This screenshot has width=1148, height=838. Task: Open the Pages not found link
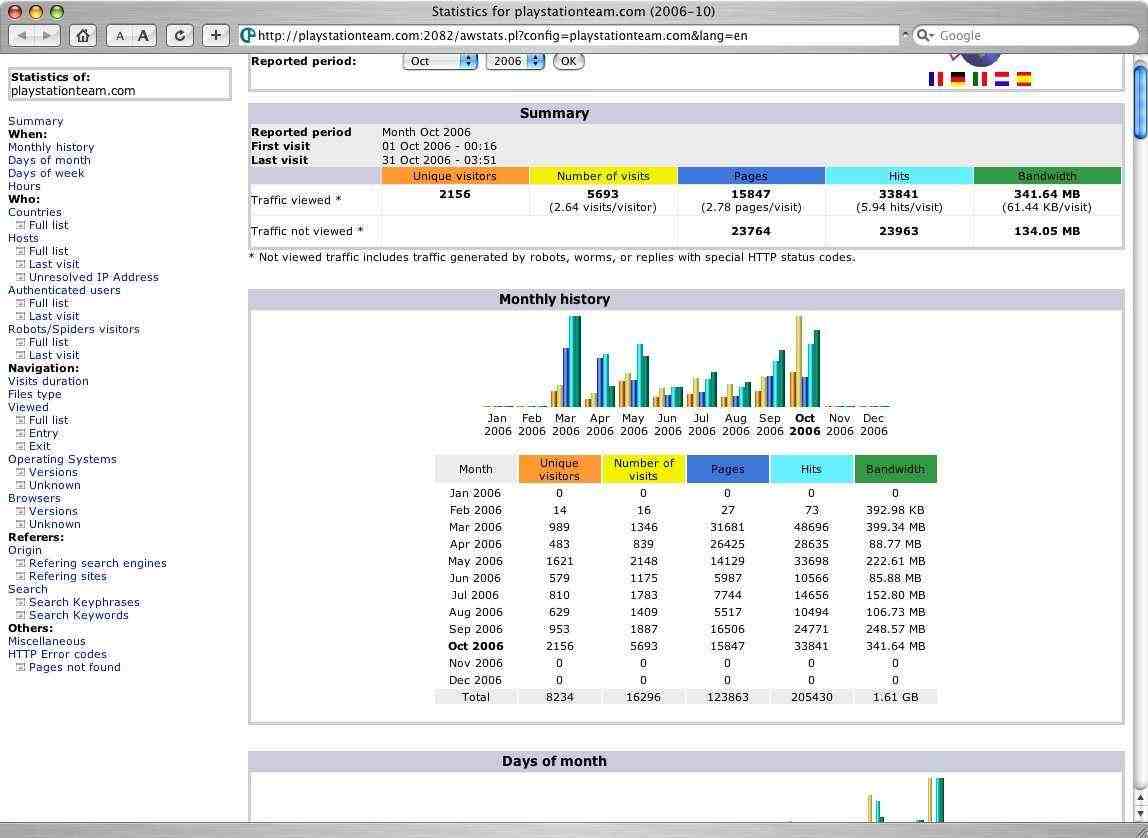click(74, 667)
